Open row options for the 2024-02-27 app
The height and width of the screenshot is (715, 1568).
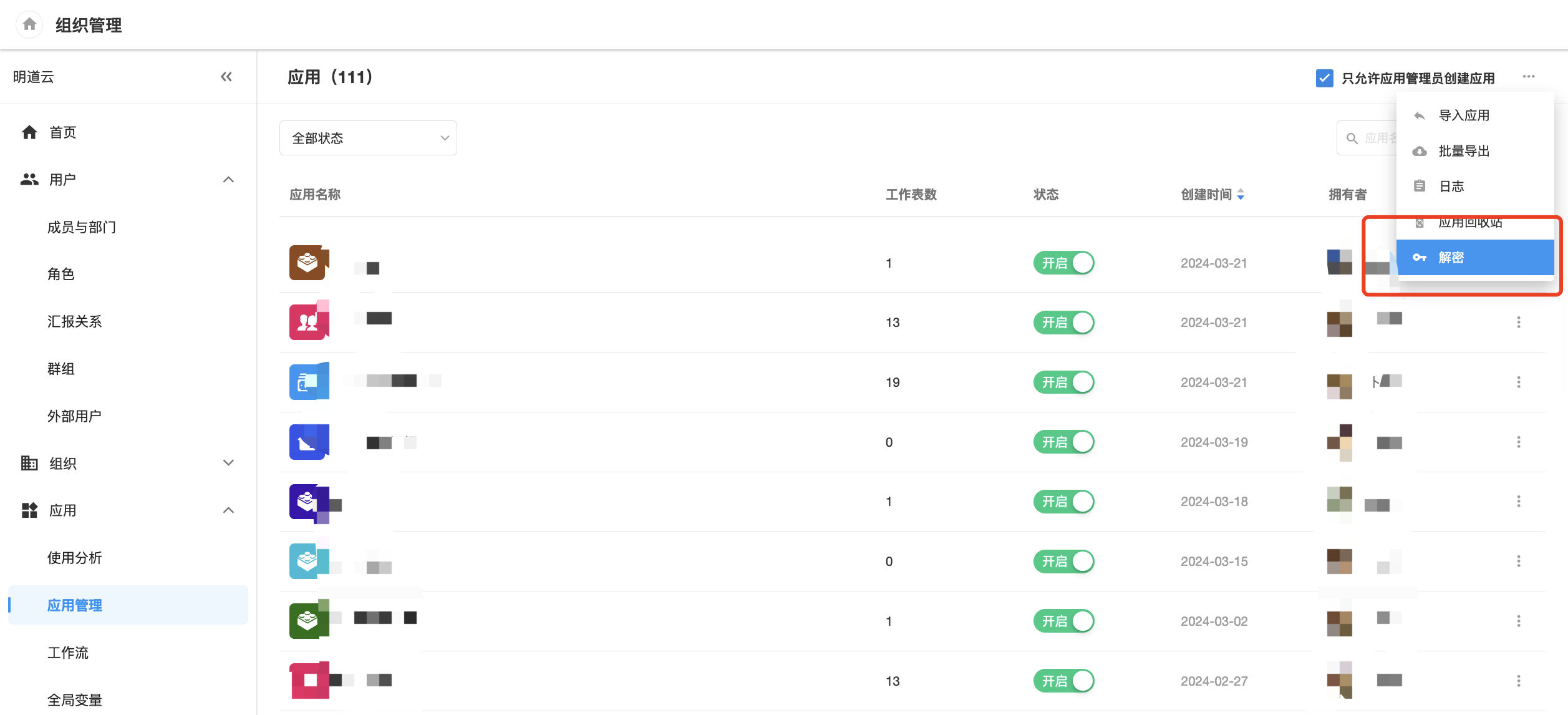point(1518,681)
